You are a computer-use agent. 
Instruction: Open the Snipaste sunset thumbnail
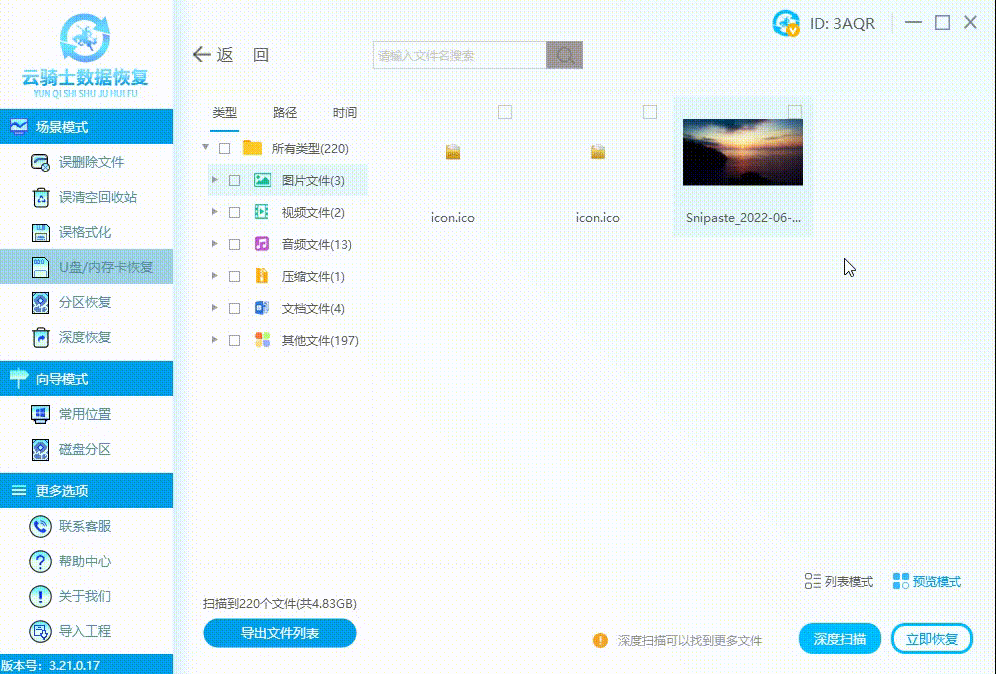743,152
